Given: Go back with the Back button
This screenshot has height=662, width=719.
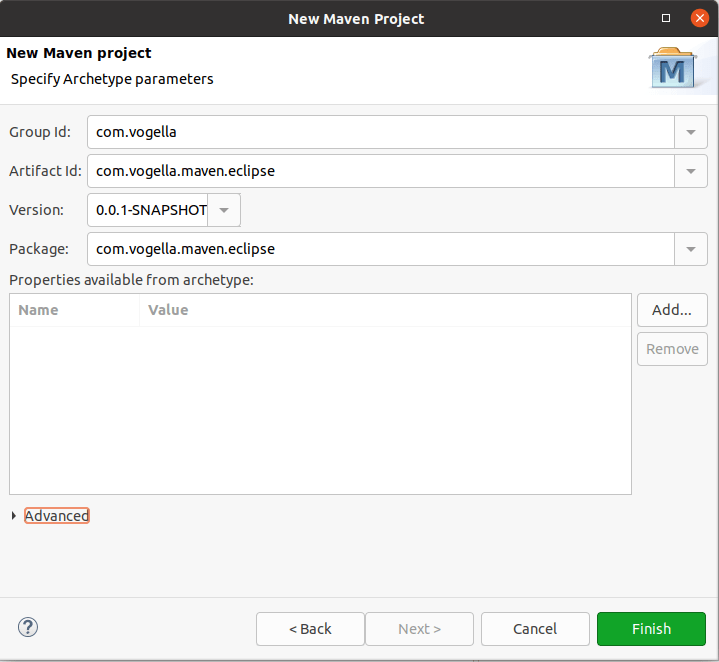Looking at the screenshot, I should [x=310, y=629].
